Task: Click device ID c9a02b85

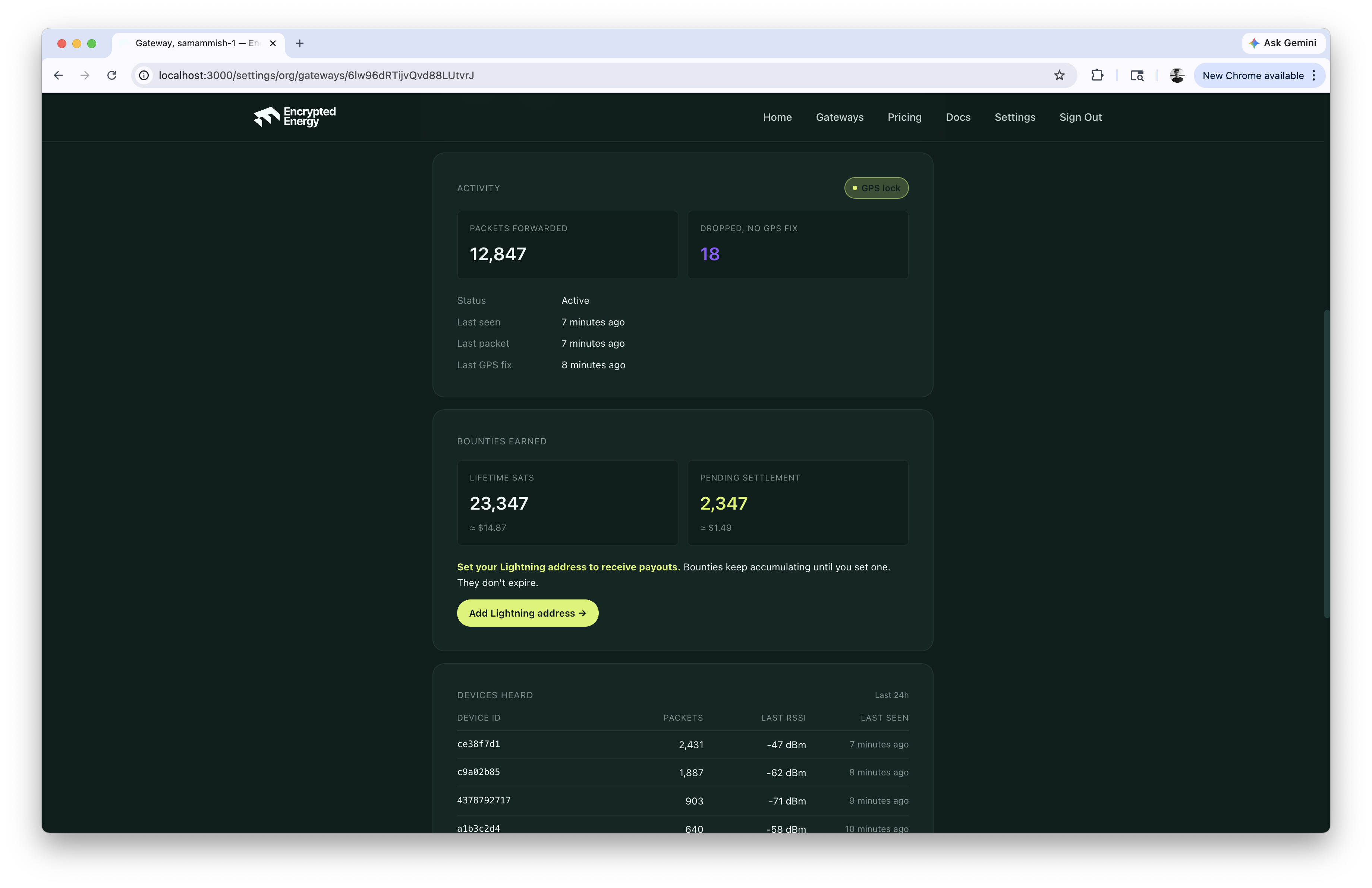Action: click(478, 772)
